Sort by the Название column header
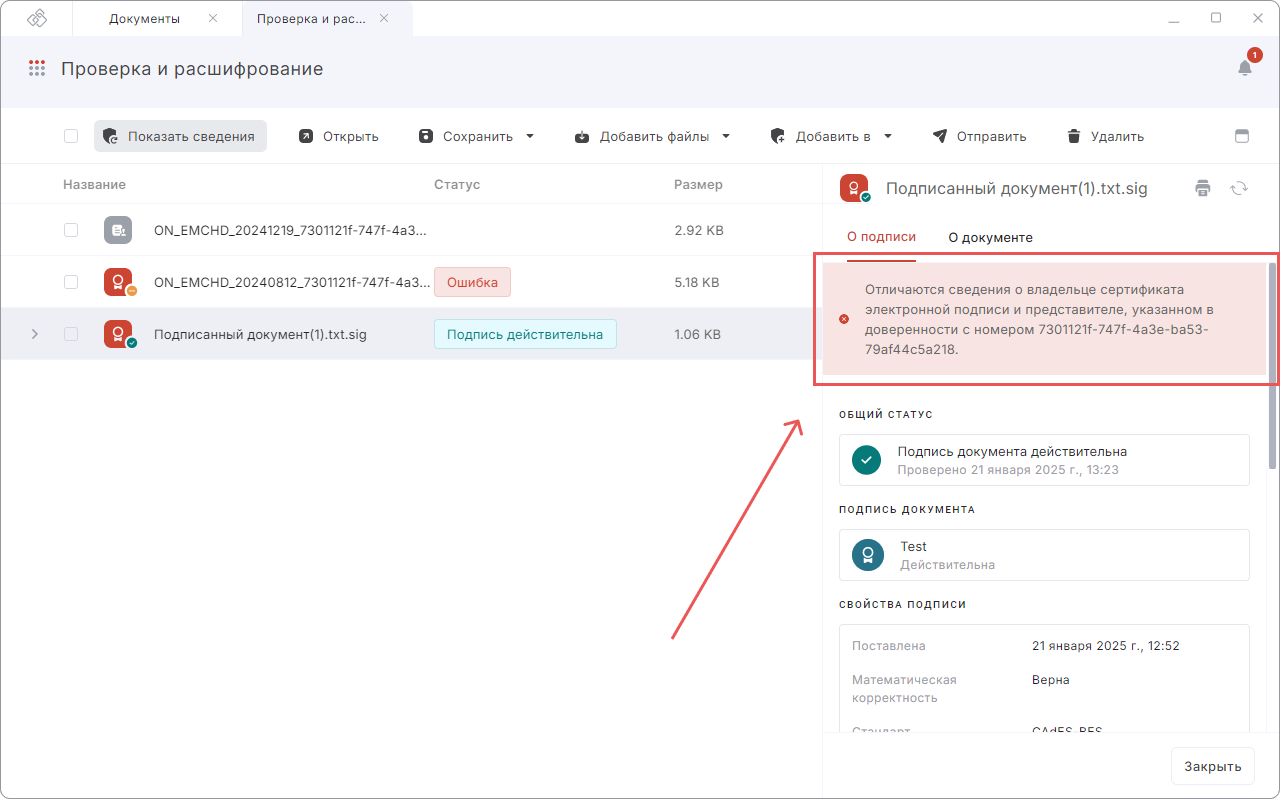Viewport: 1280px width, 799px height. click(94, 184)
